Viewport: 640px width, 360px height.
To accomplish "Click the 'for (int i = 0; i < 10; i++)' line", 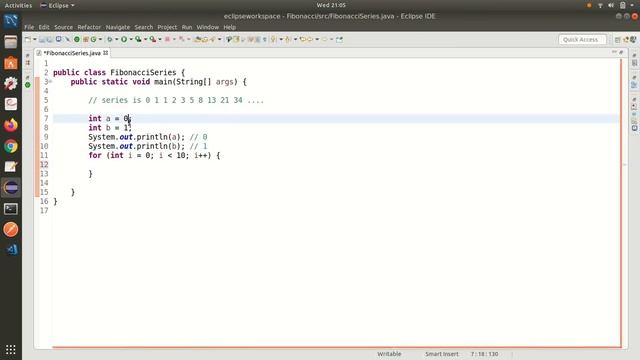I will point(154,156).
